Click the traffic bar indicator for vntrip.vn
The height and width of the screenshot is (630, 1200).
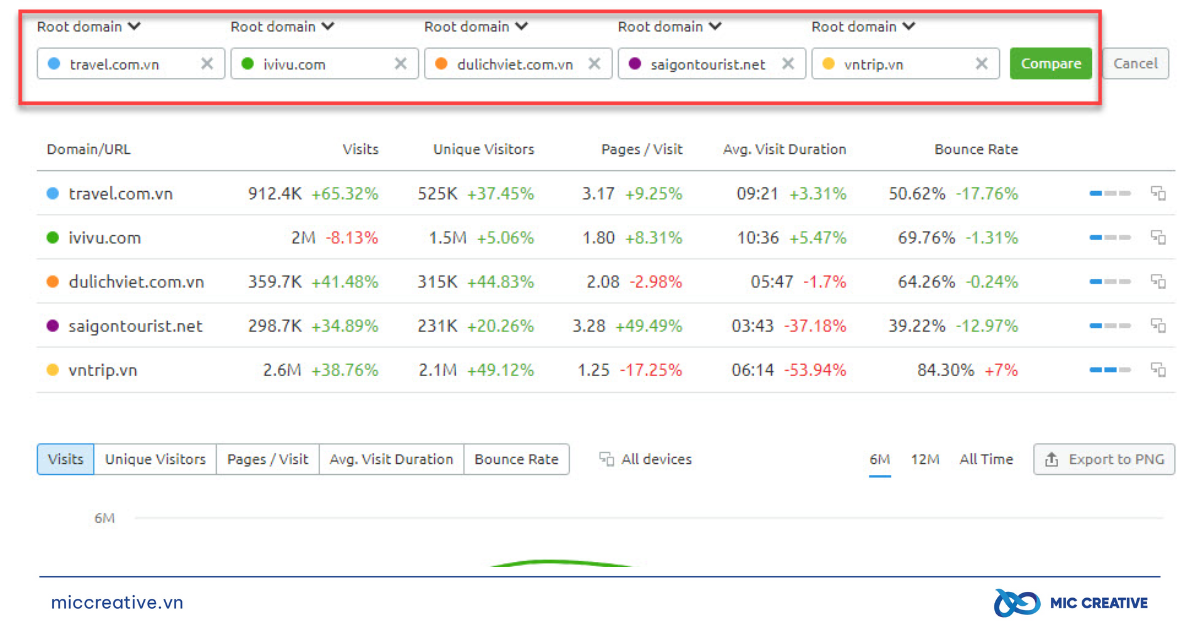(x=1109, y=369)
